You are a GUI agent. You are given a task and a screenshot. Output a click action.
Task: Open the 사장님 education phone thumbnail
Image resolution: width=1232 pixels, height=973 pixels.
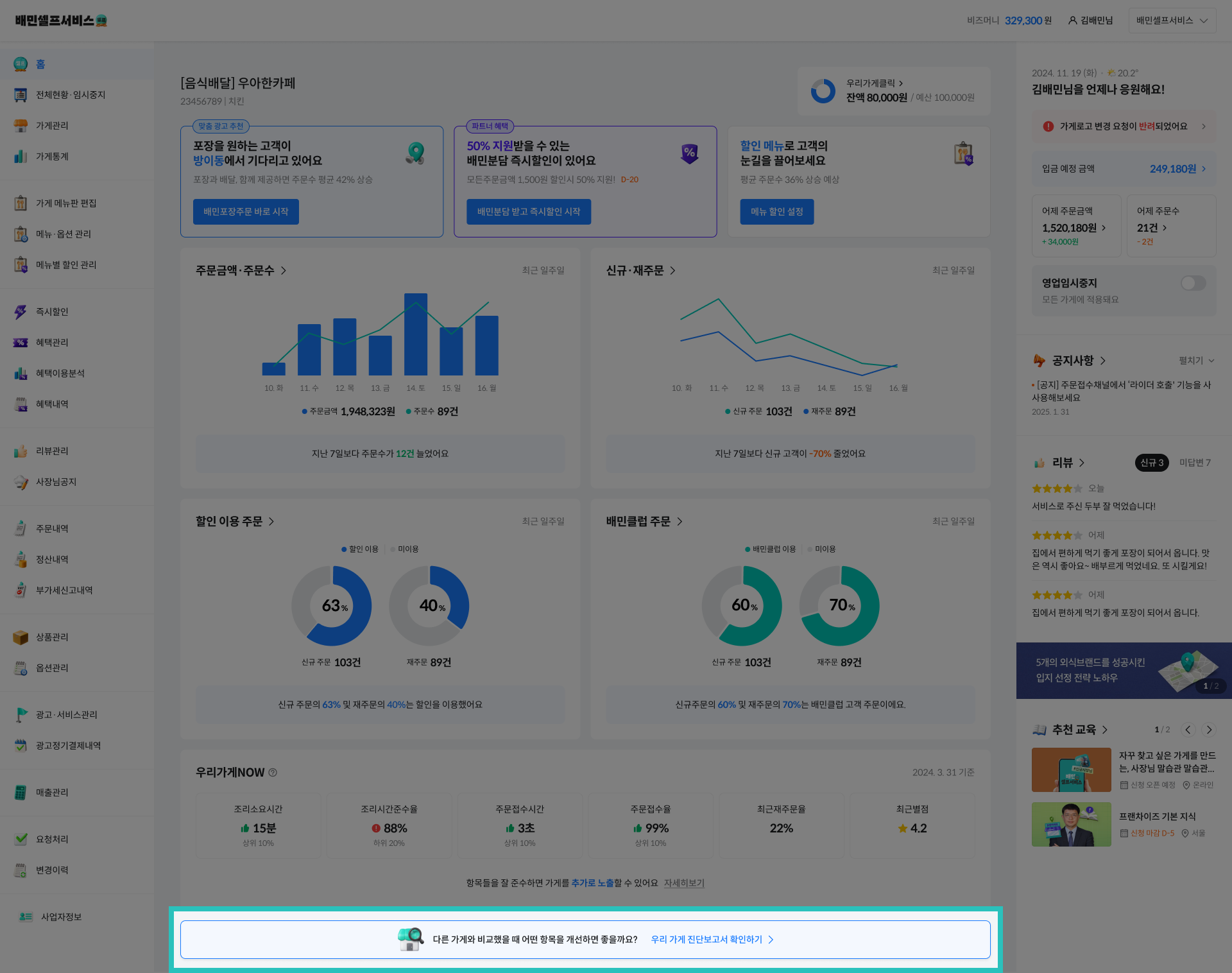1072,770
